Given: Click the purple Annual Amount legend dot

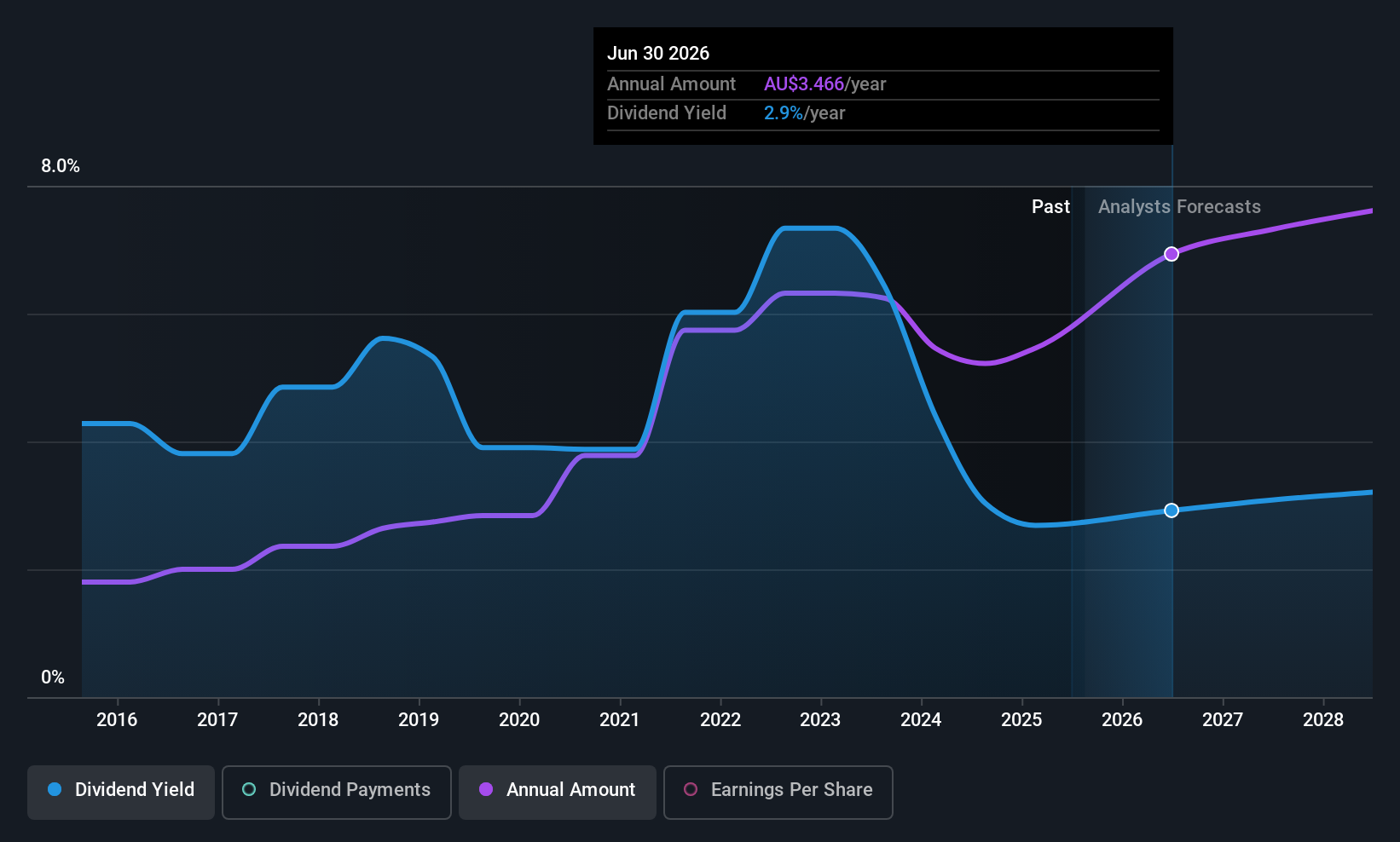Looking at the screenshot, I should [486, 790].
